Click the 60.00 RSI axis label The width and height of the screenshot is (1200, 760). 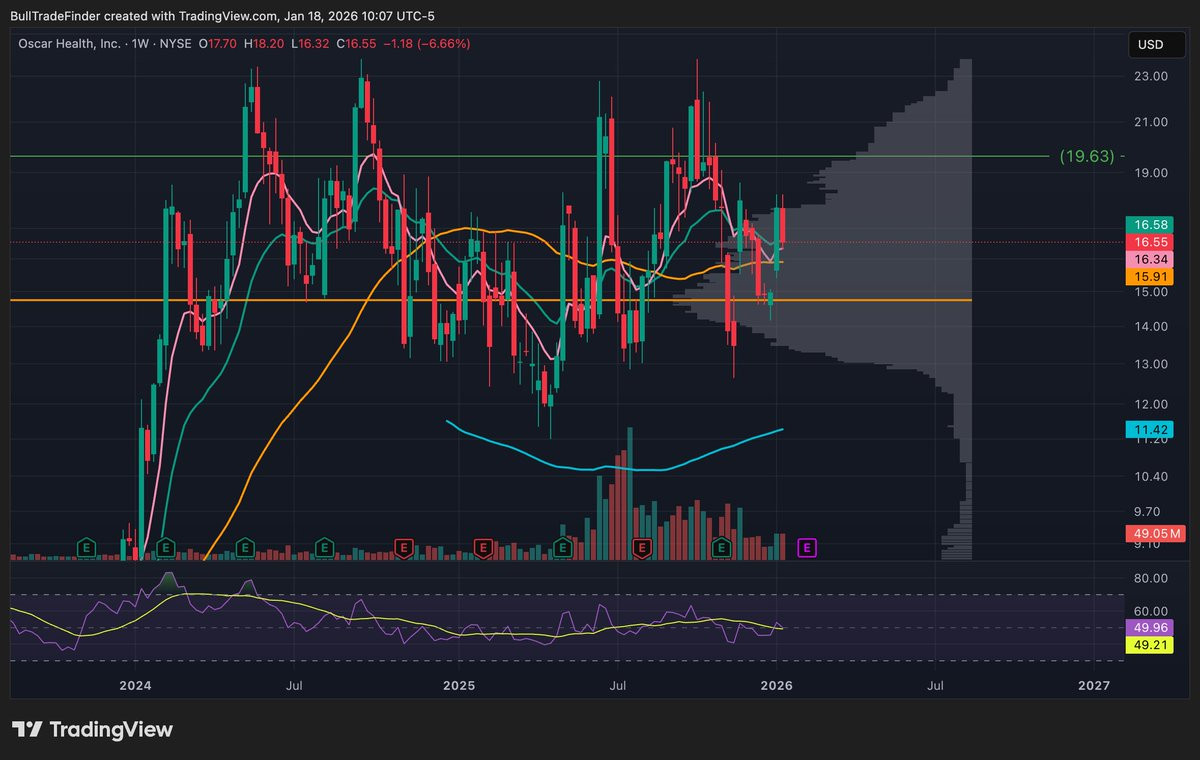click(x=1152, y=611)
